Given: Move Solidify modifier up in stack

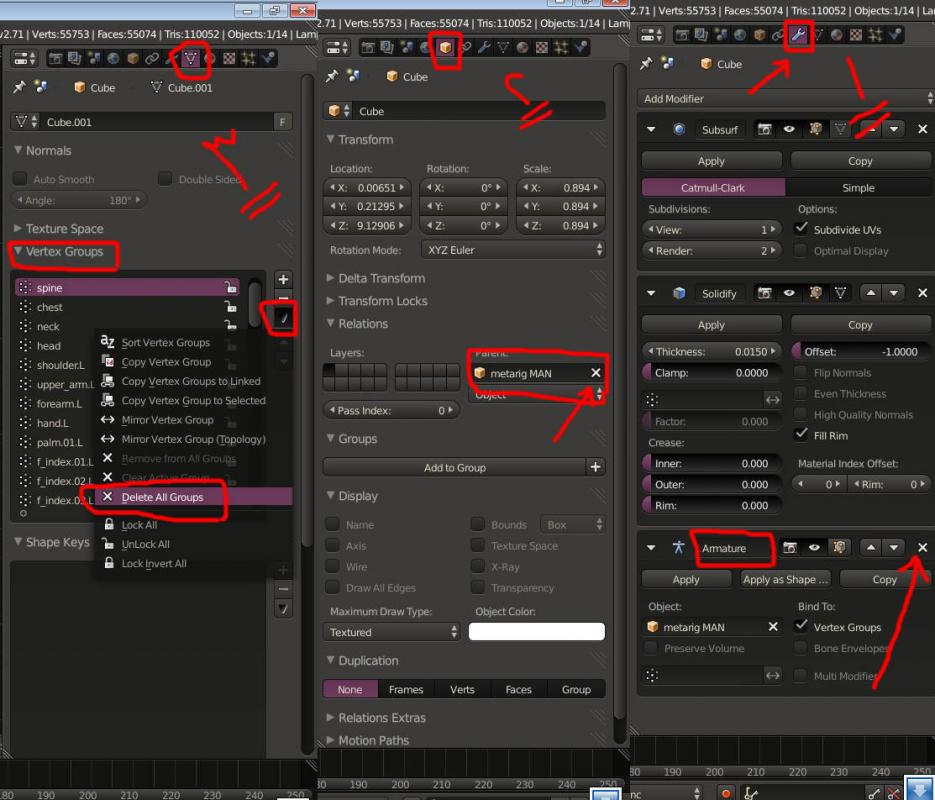Looking at the screenshot, I should [x=871, y=293].
